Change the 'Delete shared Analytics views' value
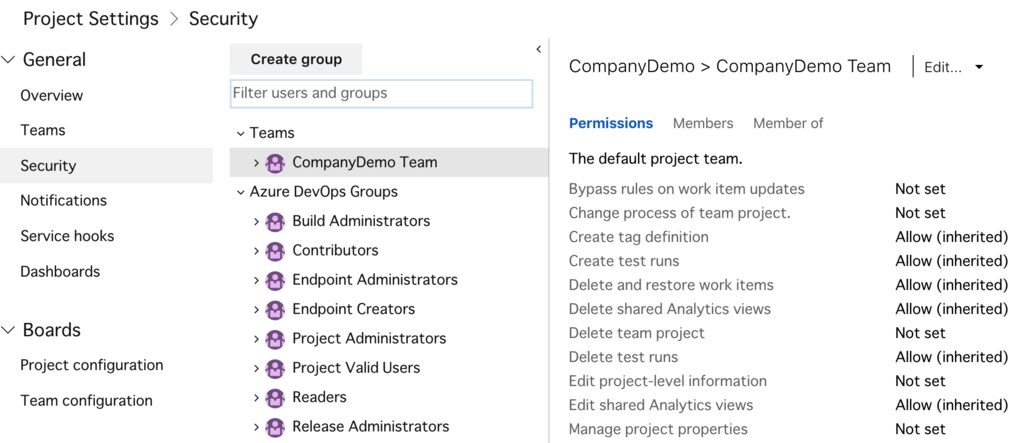 pos(952,309)
